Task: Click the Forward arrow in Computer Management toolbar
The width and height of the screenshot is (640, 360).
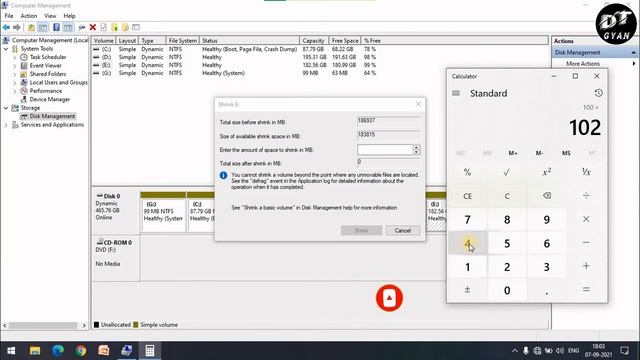Action: click(x=17, y=27)
